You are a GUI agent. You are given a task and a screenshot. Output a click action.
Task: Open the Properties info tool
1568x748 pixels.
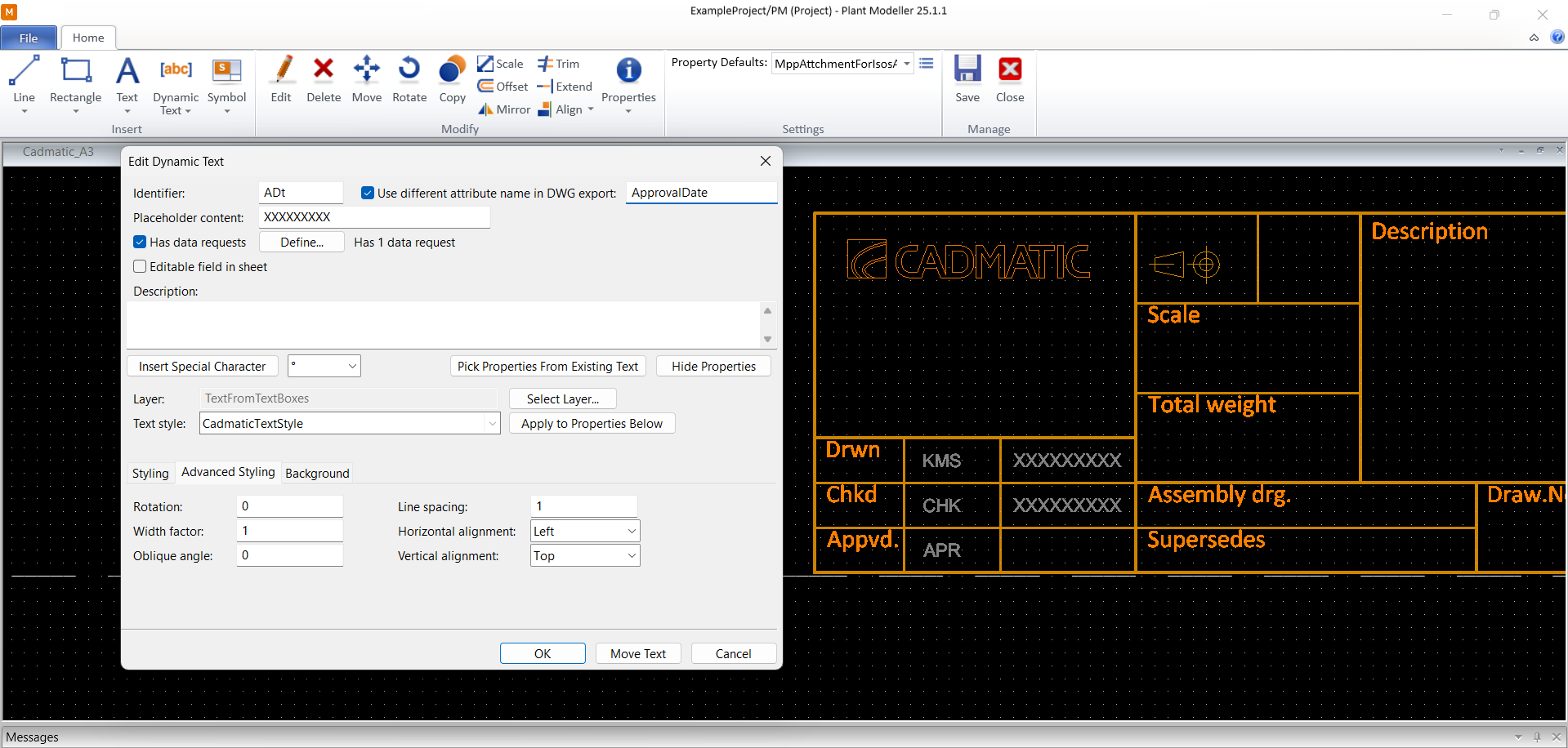[x=628, y=79]
